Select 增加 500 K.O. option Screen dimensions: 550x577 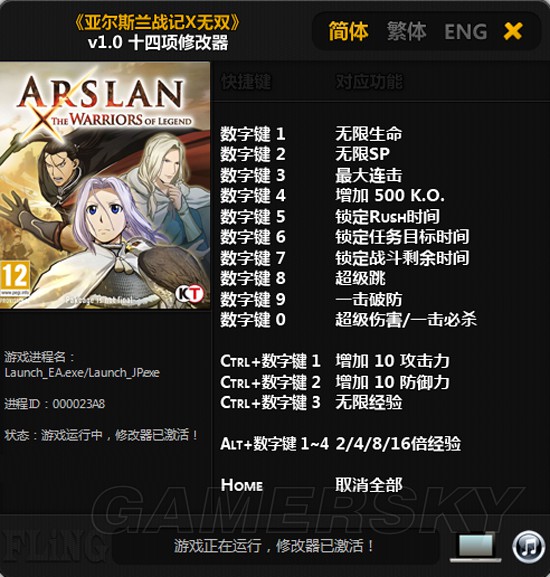pyautogui.click(x=390, y=195)
